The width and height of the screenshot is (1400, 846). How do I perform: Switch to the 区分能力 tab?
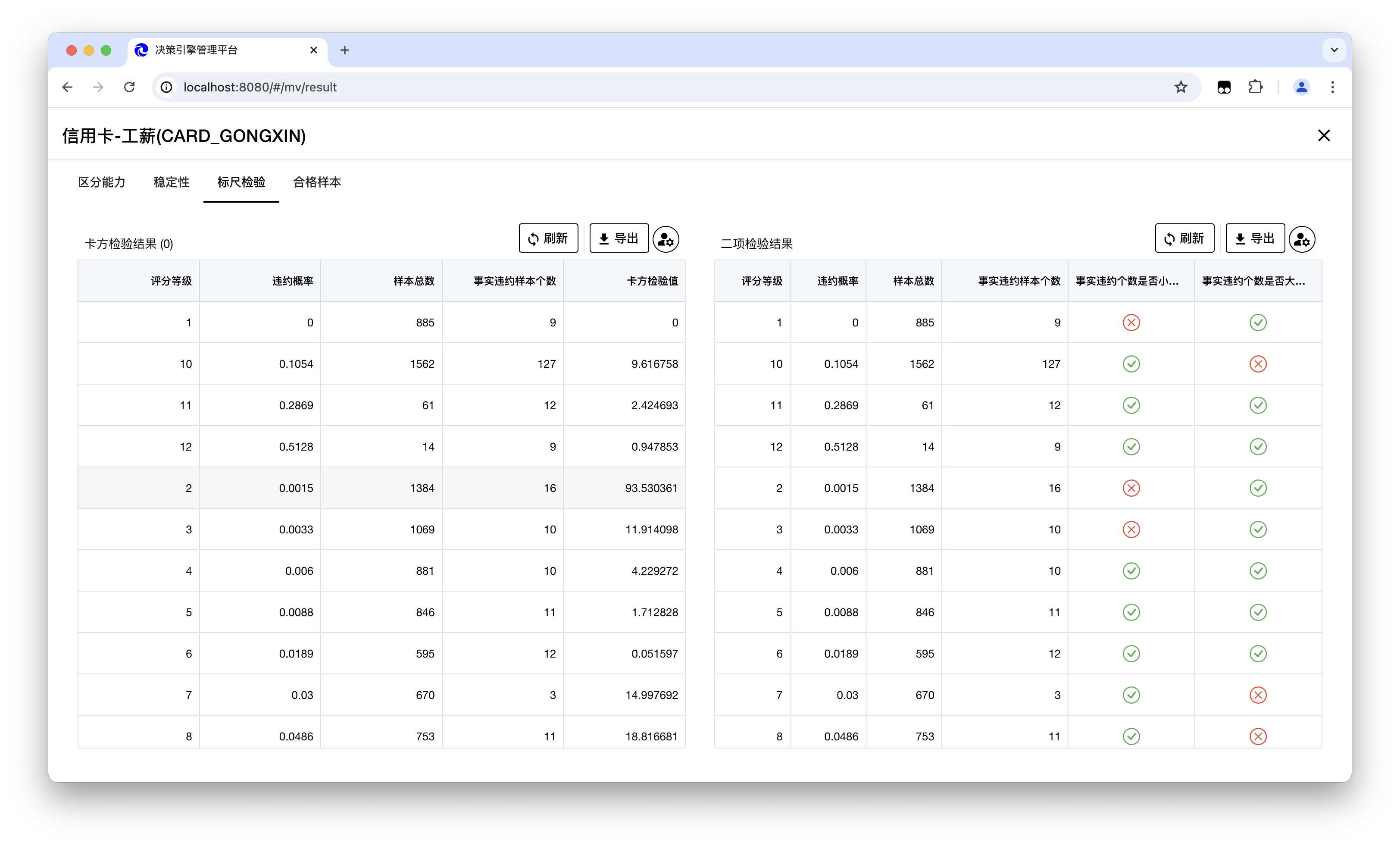click(x=102, y=182)
